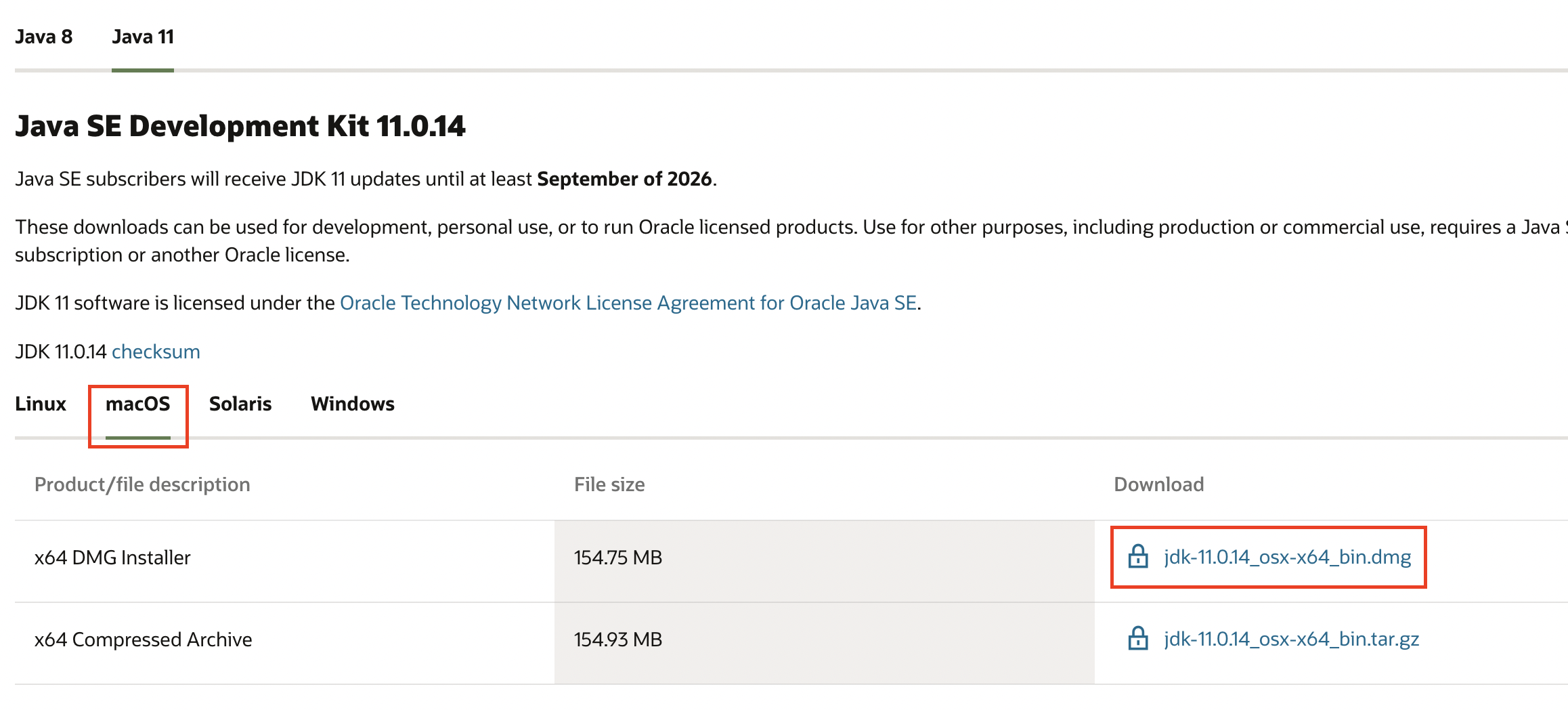Click the Product/file description column header
This screenshot has height=710, width=1568.
[142, 484]
